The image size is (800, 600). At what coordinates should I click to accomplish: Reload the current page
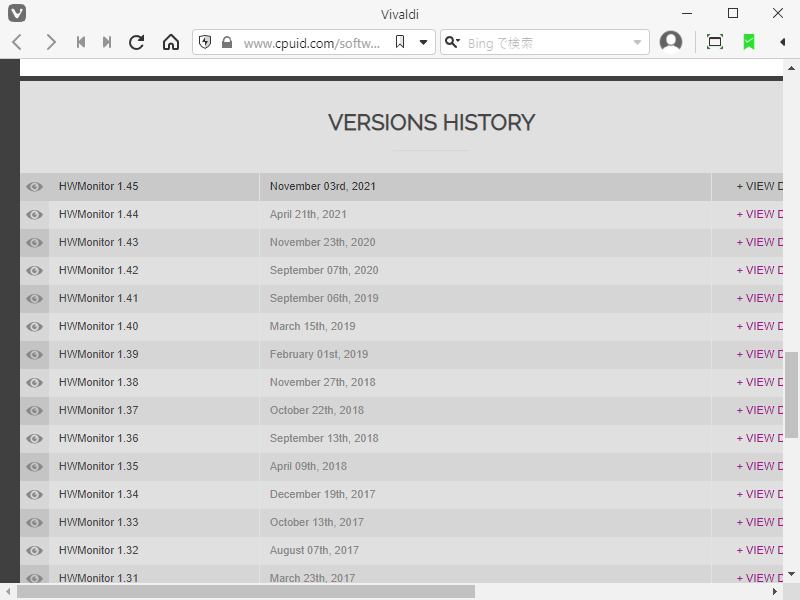coord(136,42)
